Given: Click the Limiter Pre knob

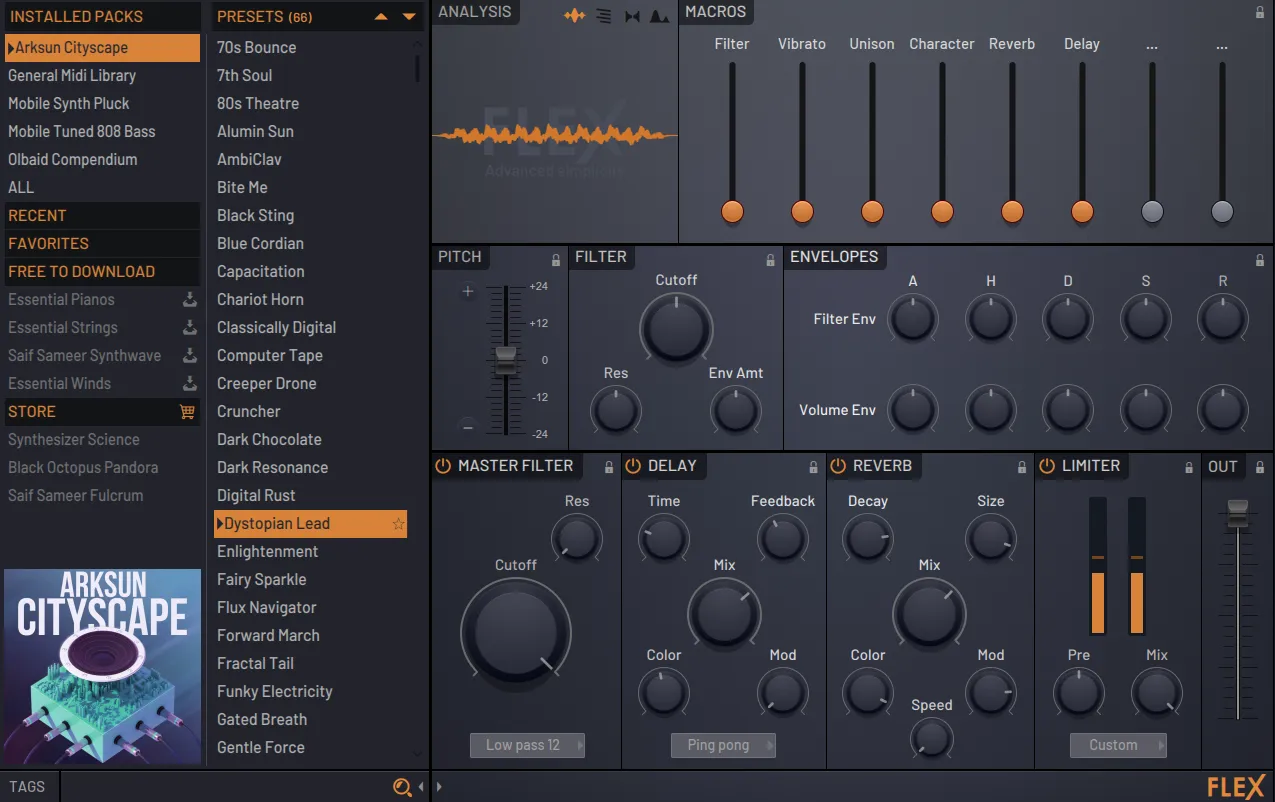Looking at the screenshot, I should (x=1078, y=692).
